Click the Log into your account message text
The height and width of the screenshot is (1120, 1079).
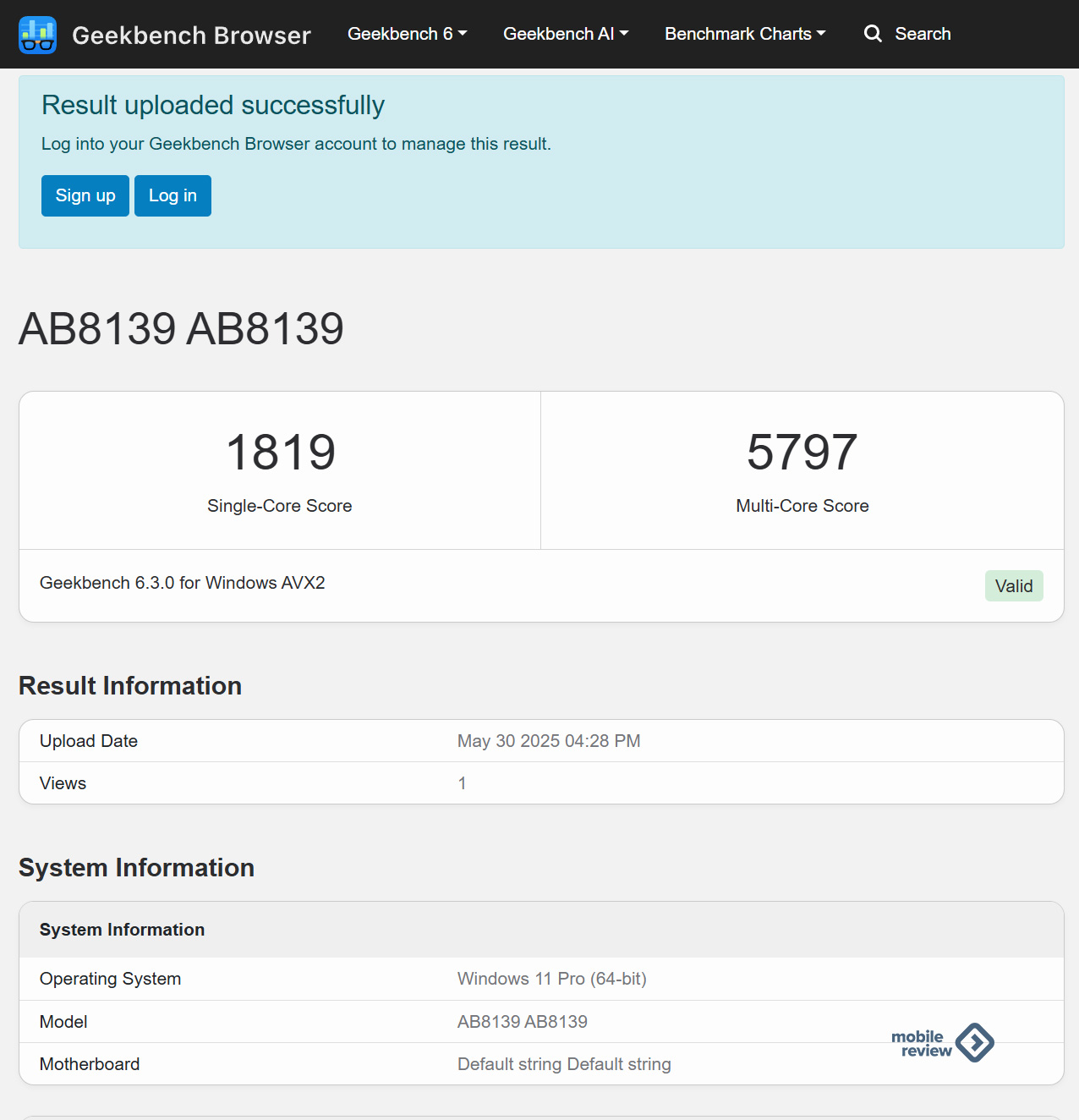[296, 144]
